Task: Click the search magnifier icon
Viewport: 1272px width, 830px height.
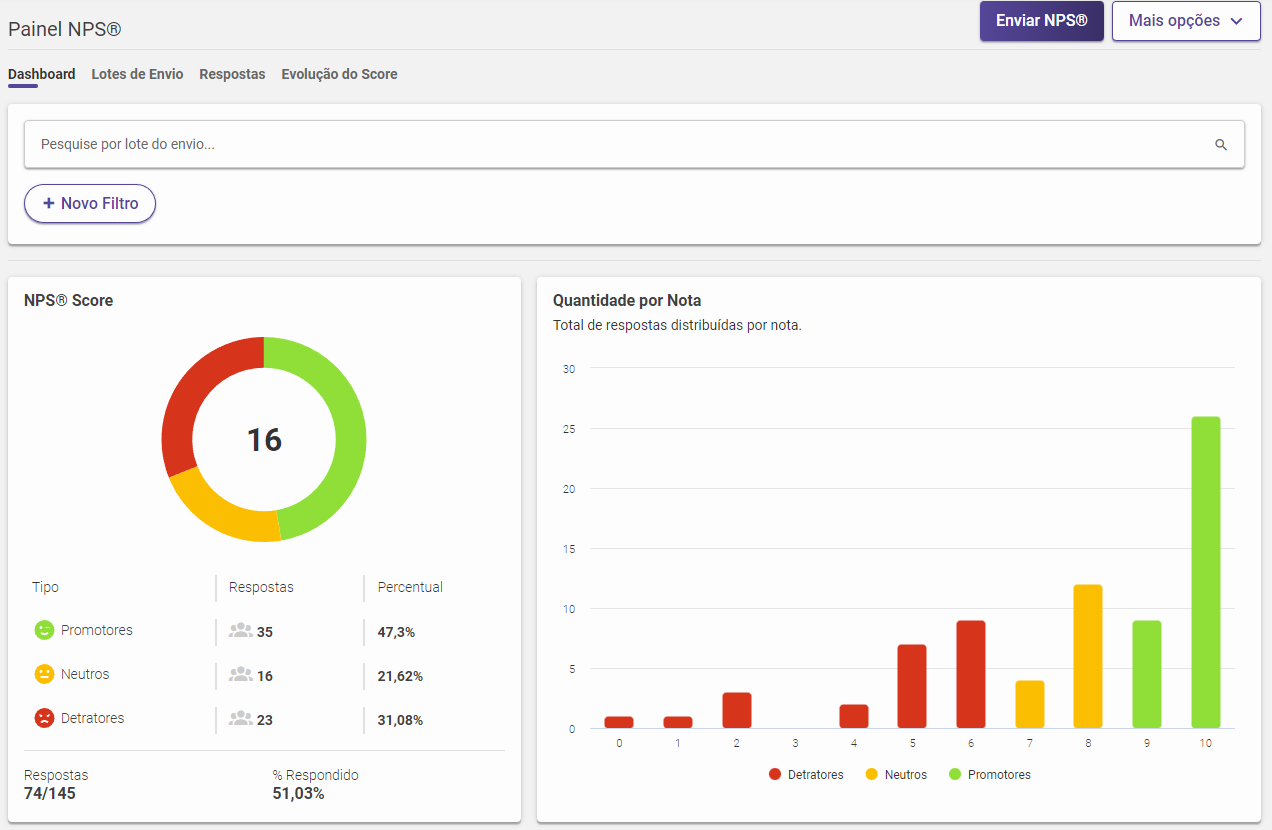Action: [1220, 145]
